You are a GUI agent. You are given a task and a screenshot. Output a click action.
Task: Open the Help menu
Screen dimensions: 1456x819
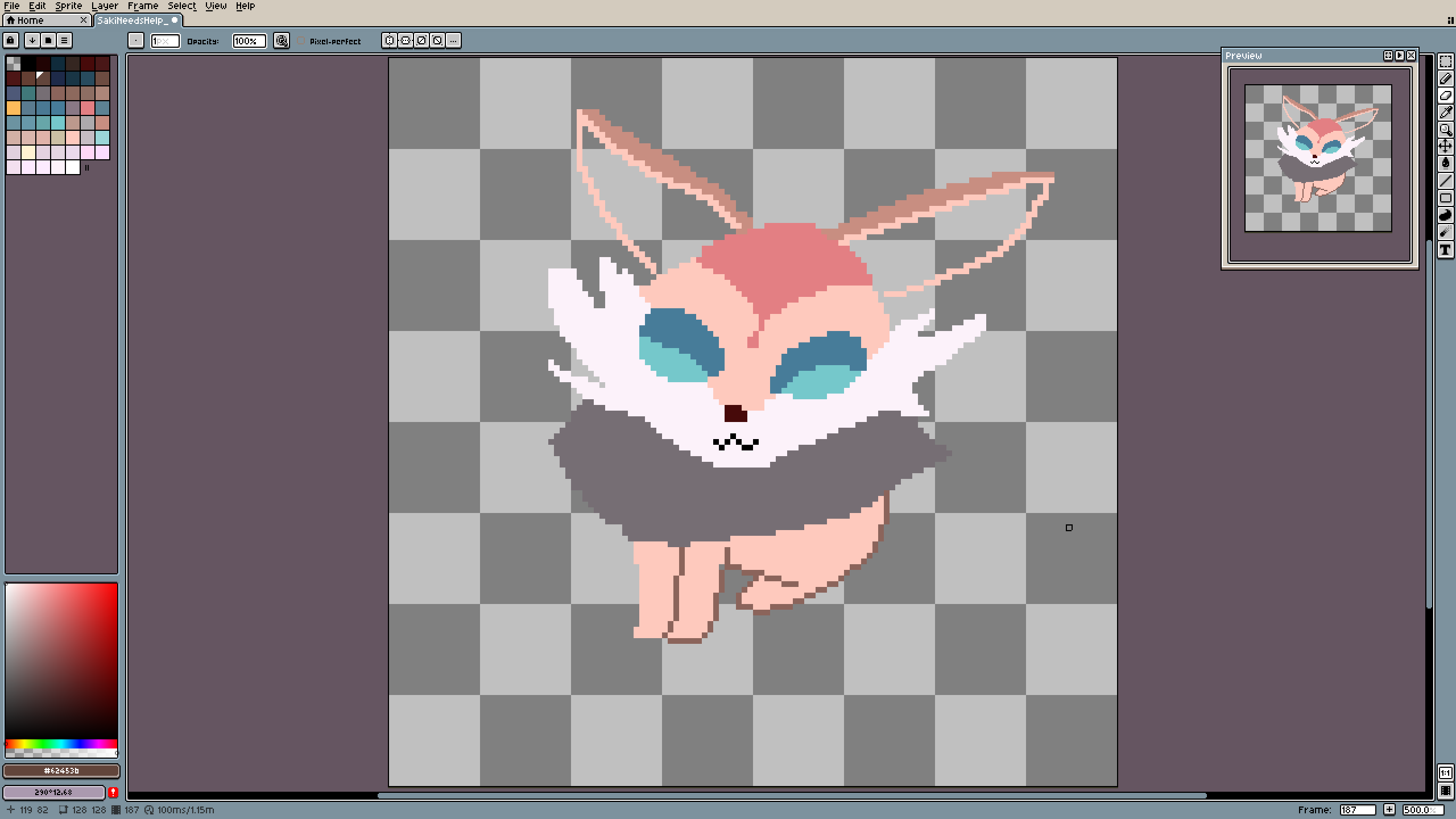tap(246, 6)
